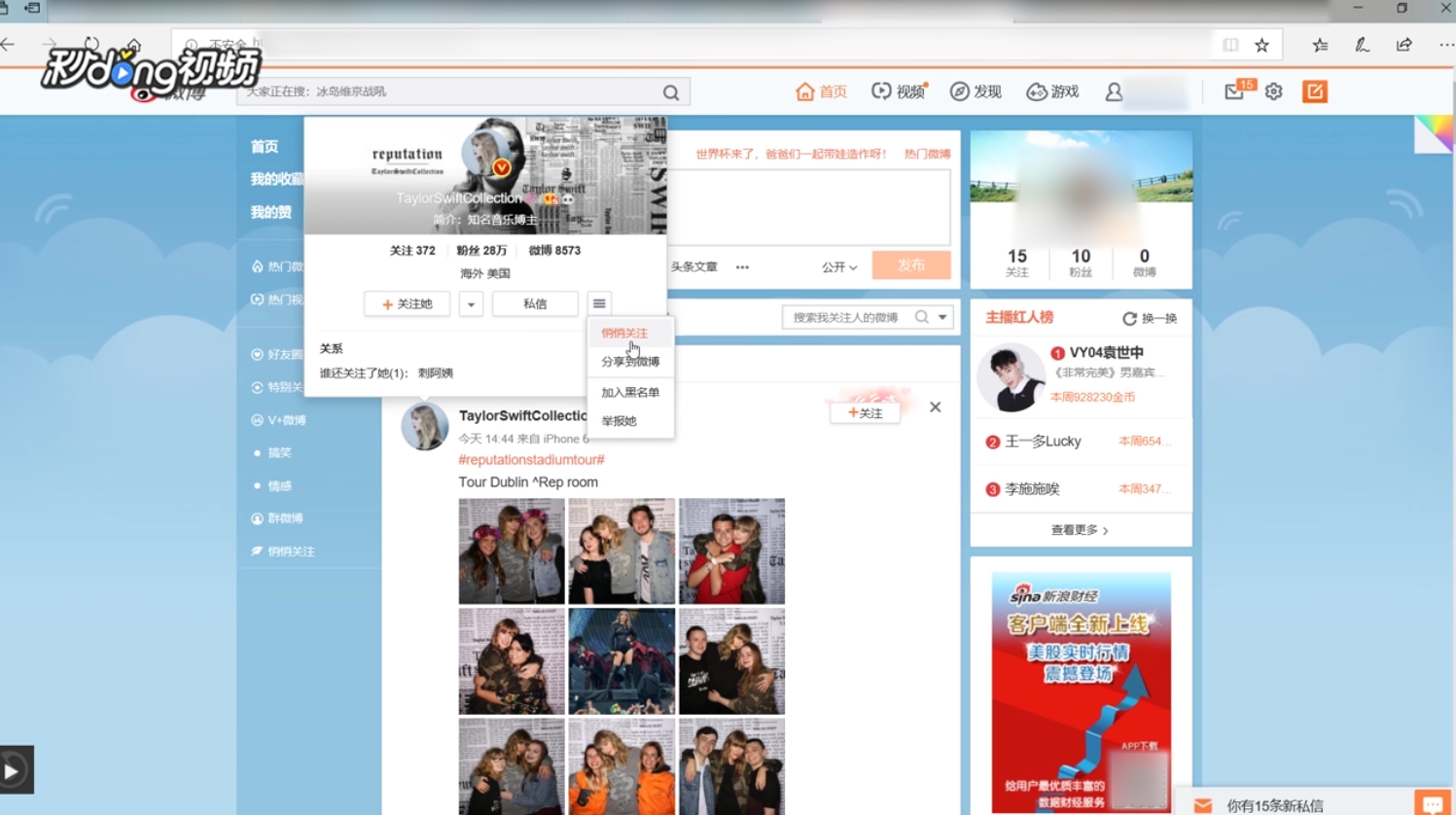Open 发现 discover tab in top navigation
Screen dimensions: 1456x815
coord(976,91)
